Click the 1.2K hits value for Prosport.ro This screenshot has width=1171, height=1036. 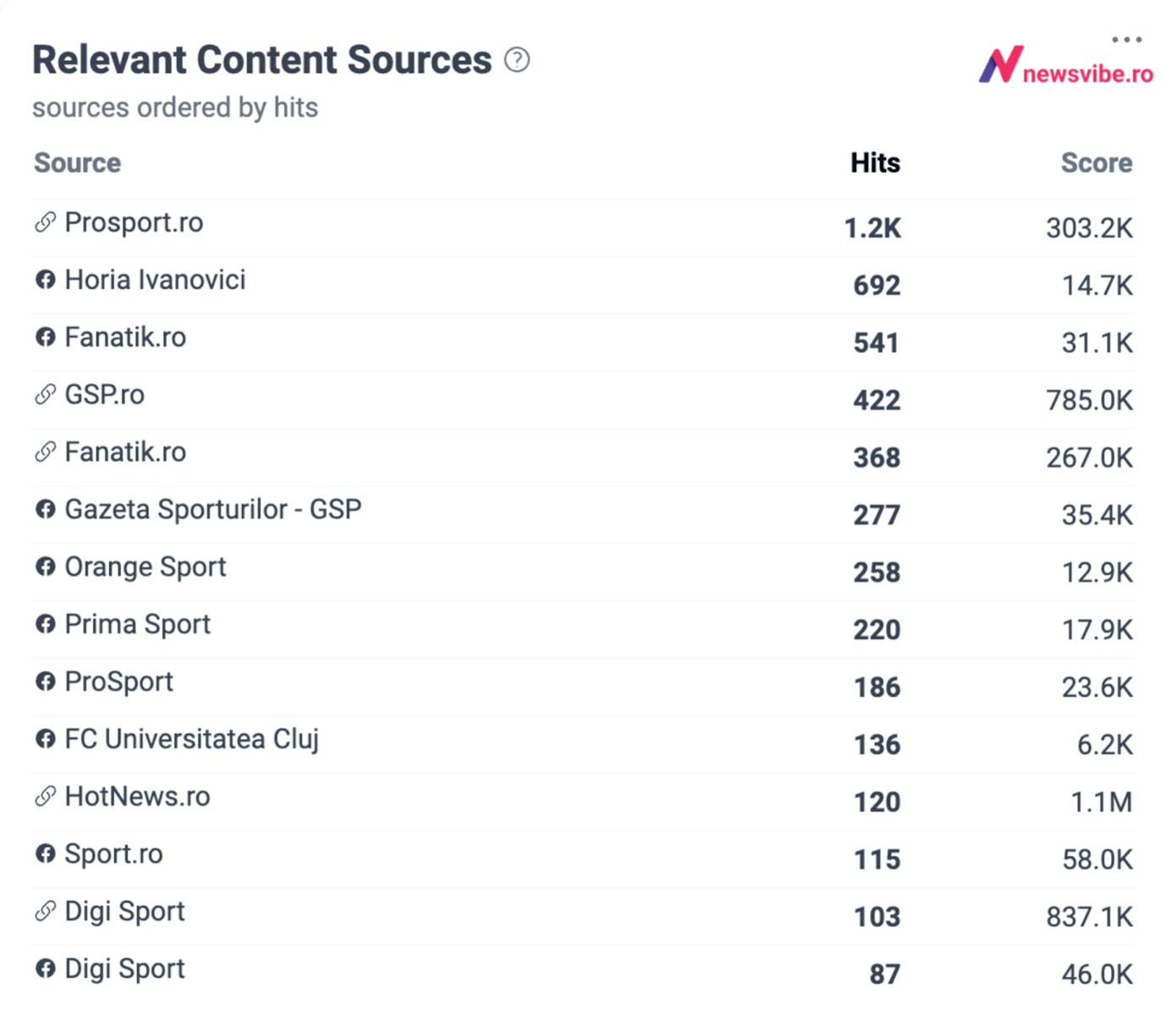872,227
